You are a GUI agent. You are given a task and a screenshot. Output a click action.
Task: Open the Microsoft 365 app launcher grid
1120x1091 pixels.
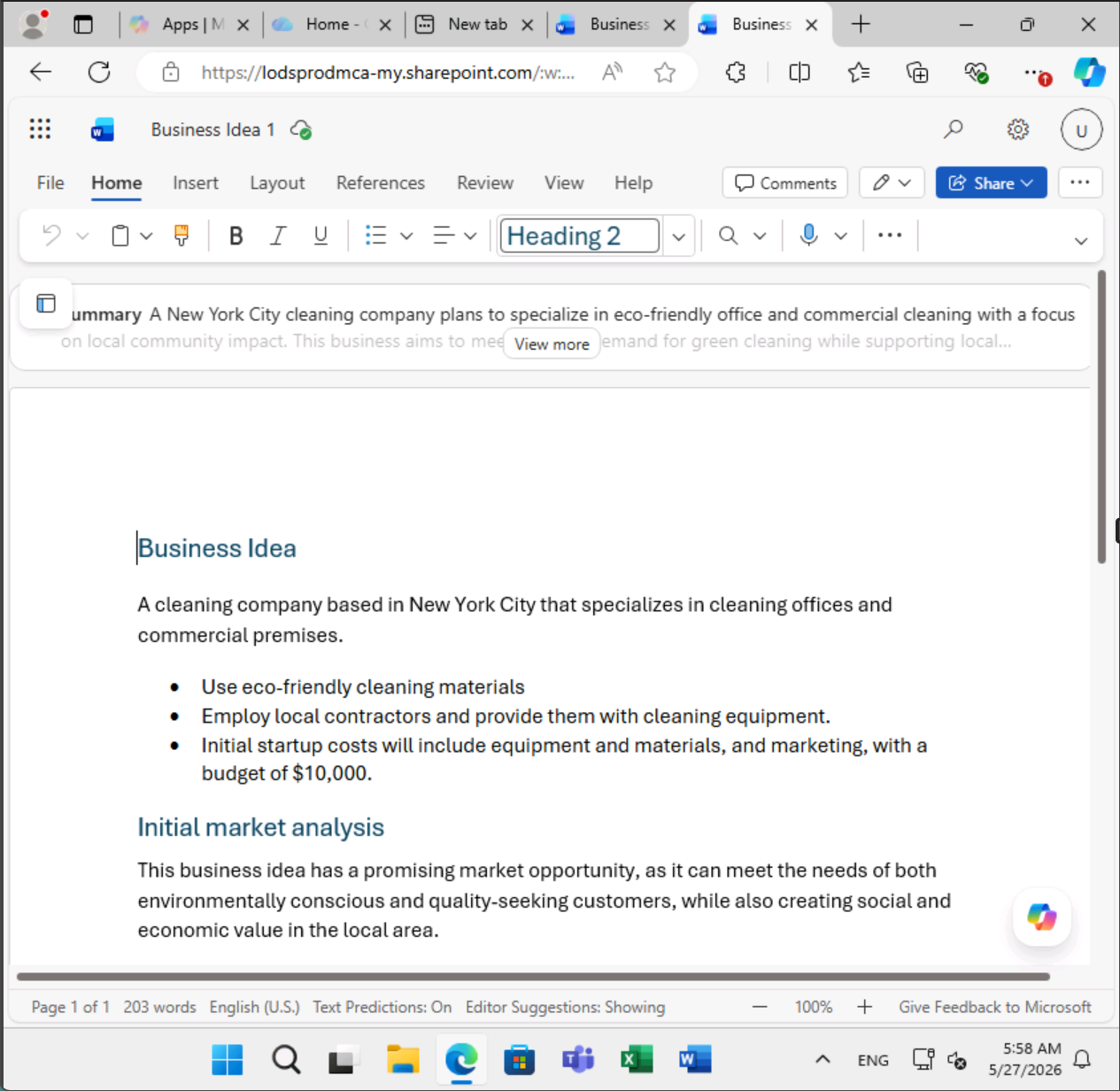coord(40,129)
